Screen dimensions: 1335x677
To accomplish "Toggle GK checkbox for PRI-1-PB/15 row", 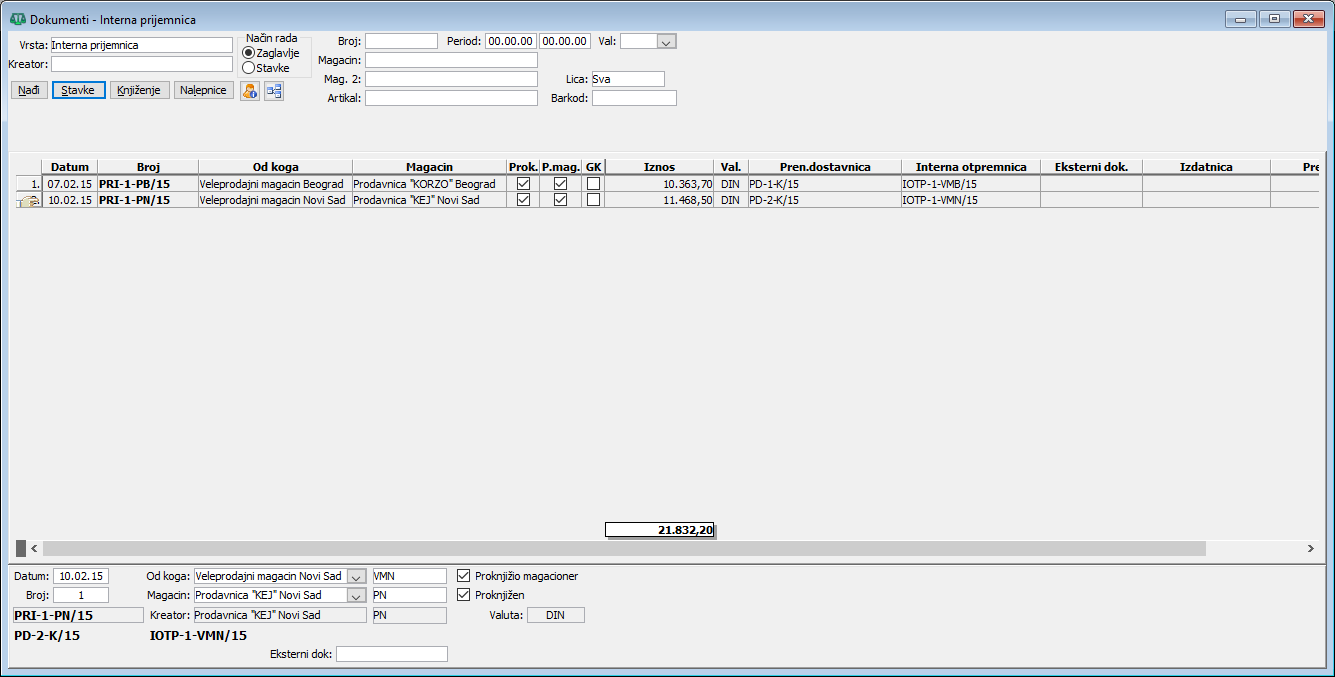I will point(594,184).
